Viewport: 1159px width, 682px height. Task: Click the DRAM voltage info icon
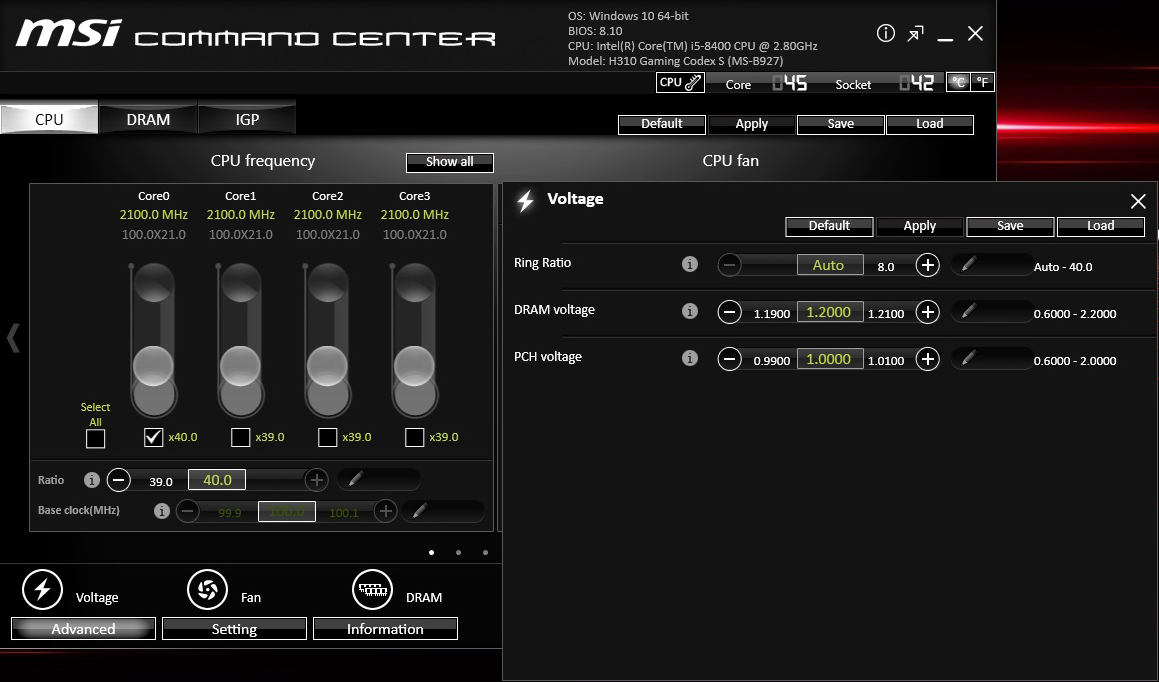(690, 311)
